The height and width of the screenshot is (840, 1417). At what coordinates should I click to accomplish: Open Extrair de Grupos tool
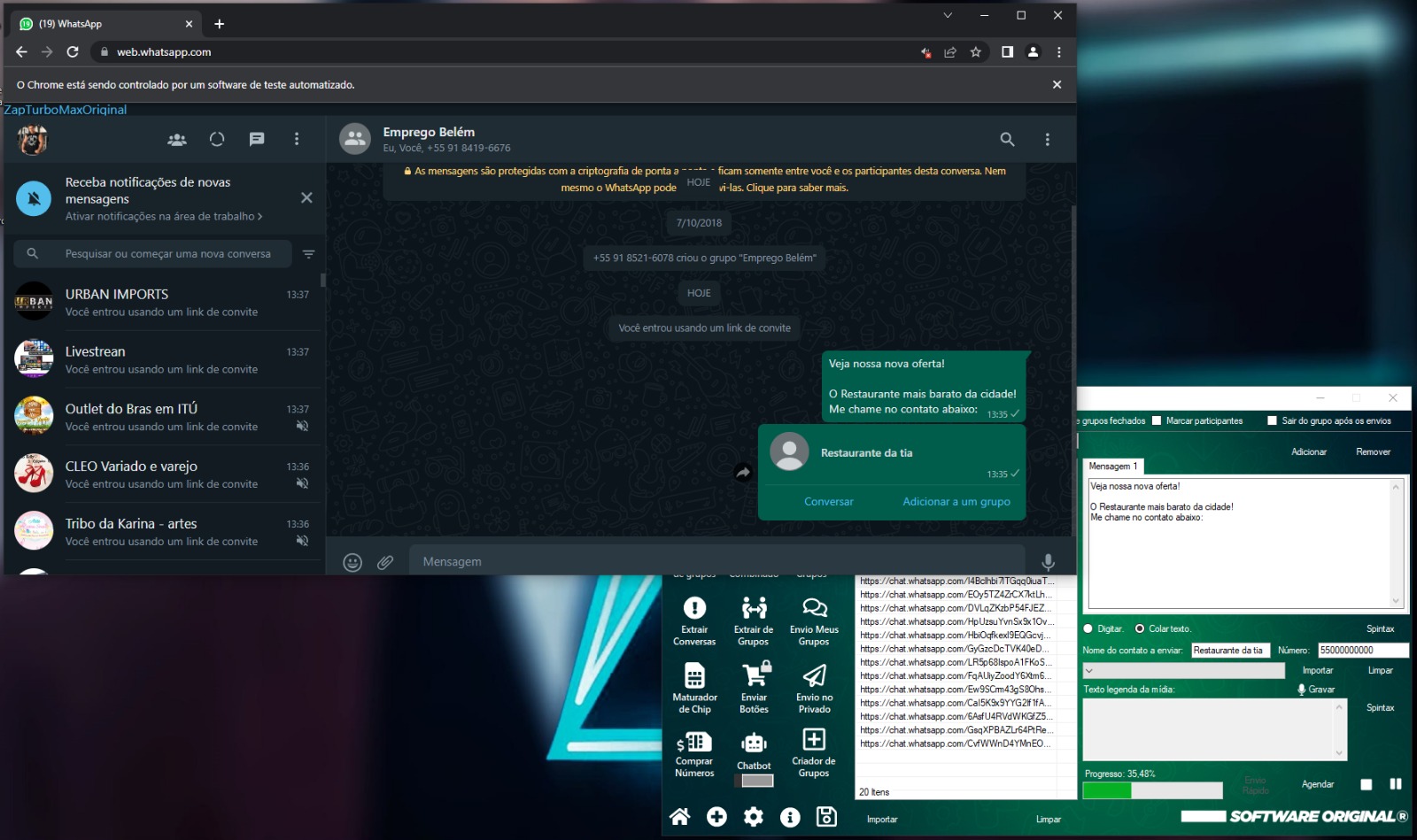pos(754,620)
